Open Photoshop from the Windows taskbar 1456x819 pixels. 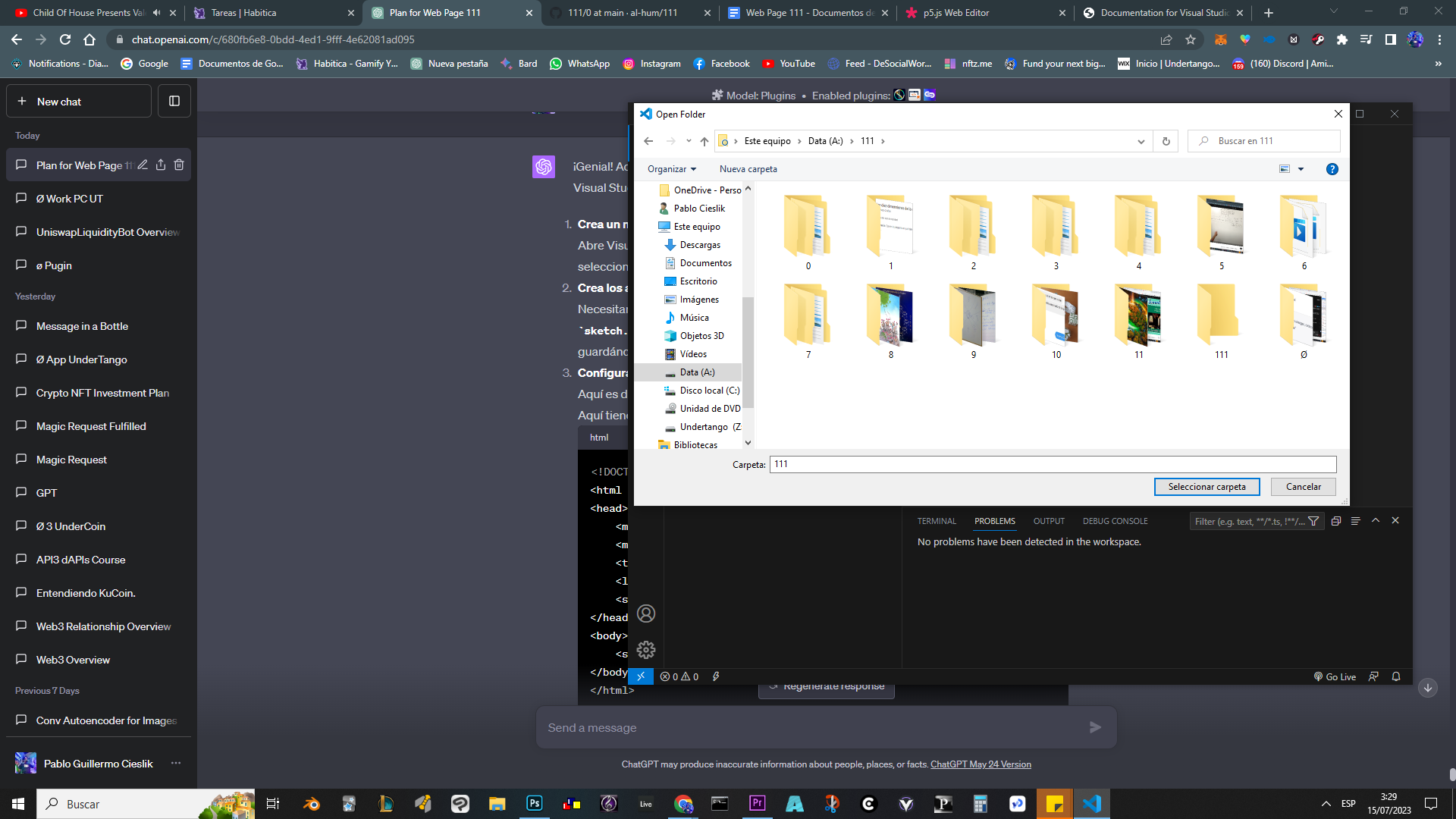point(535,804)
